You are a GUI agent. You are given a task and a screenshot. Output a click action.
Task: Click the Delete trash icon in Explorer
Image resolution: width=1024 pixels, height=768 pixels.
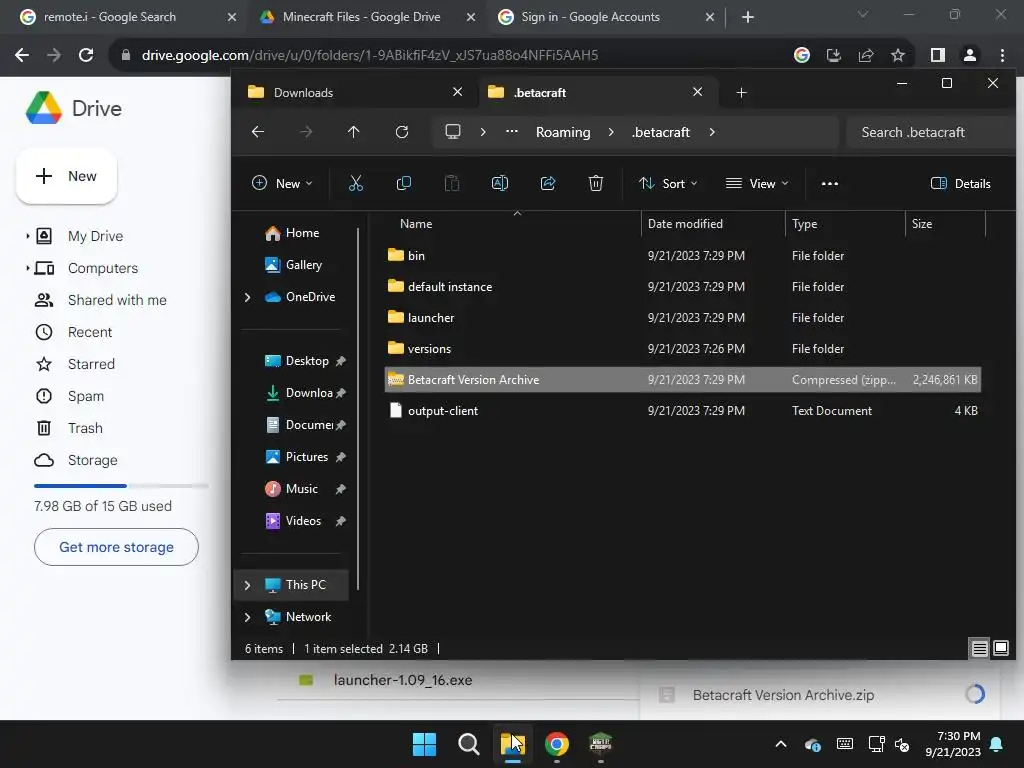coord(596,184)
